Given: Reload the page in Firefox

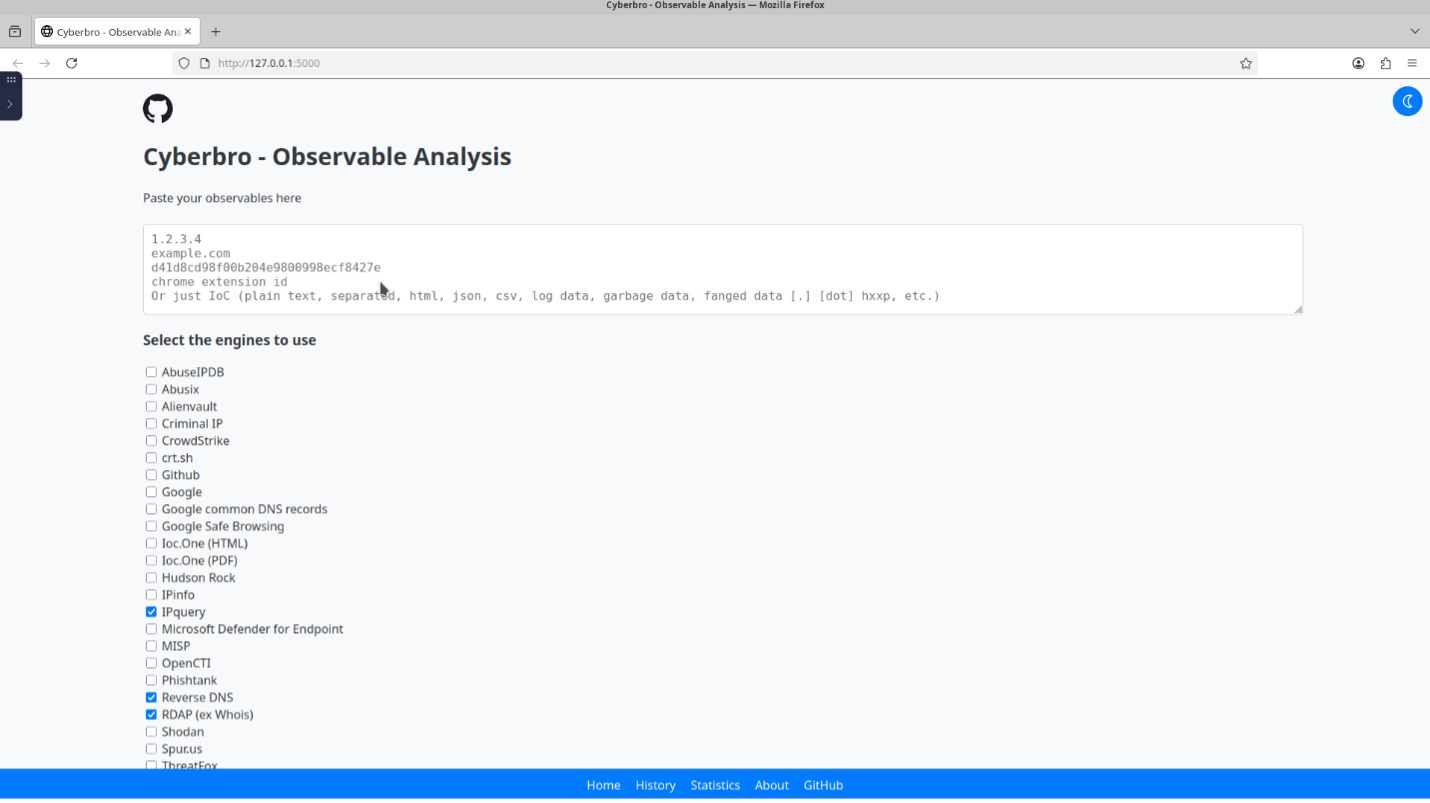Looking at the screenshot, I should 72,63.
